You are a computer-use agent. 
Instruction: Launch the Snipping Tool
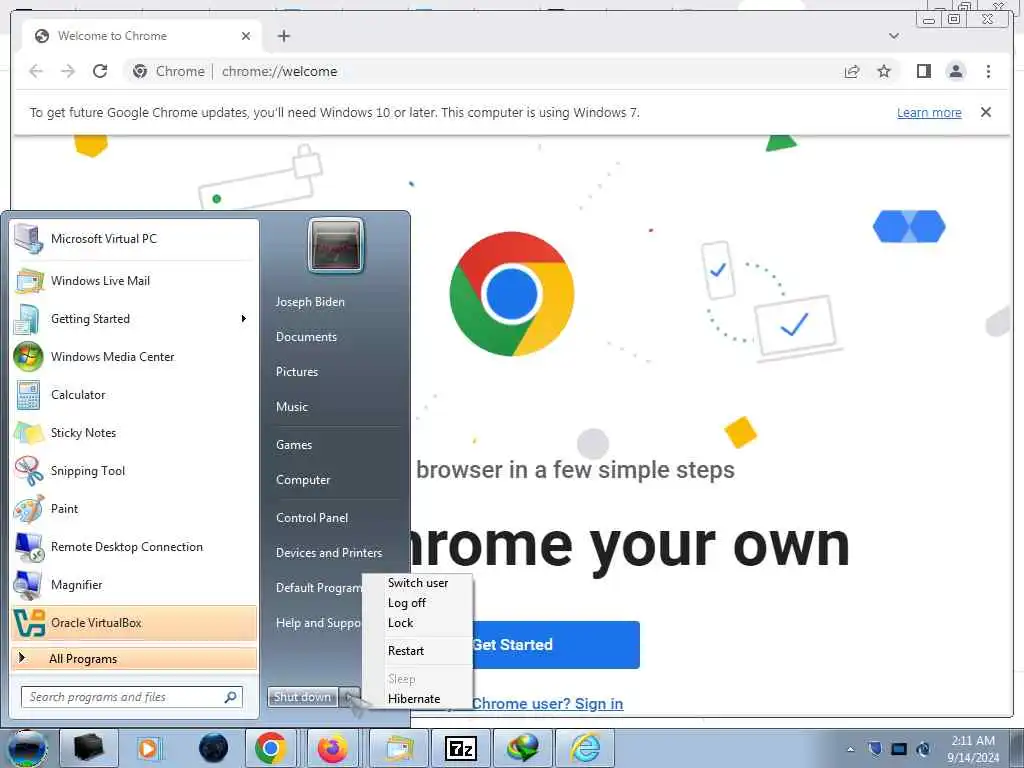134,471
